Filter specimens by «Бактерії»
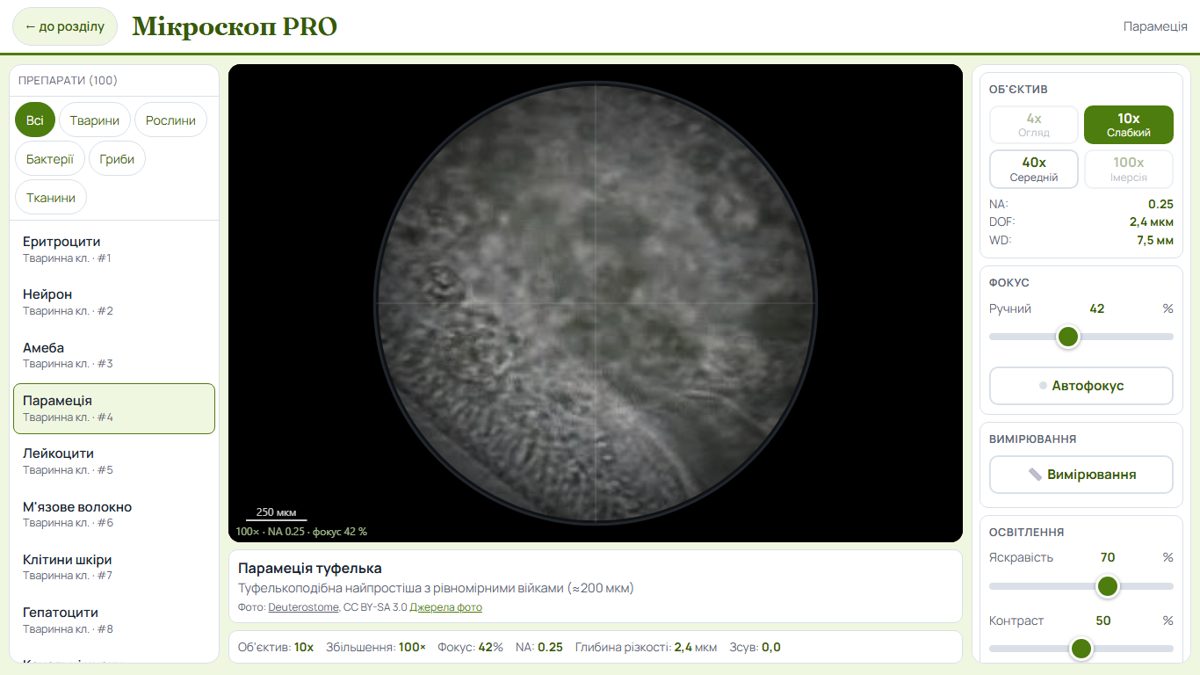Screen dimensions: 1200x675 coord(50,158)
